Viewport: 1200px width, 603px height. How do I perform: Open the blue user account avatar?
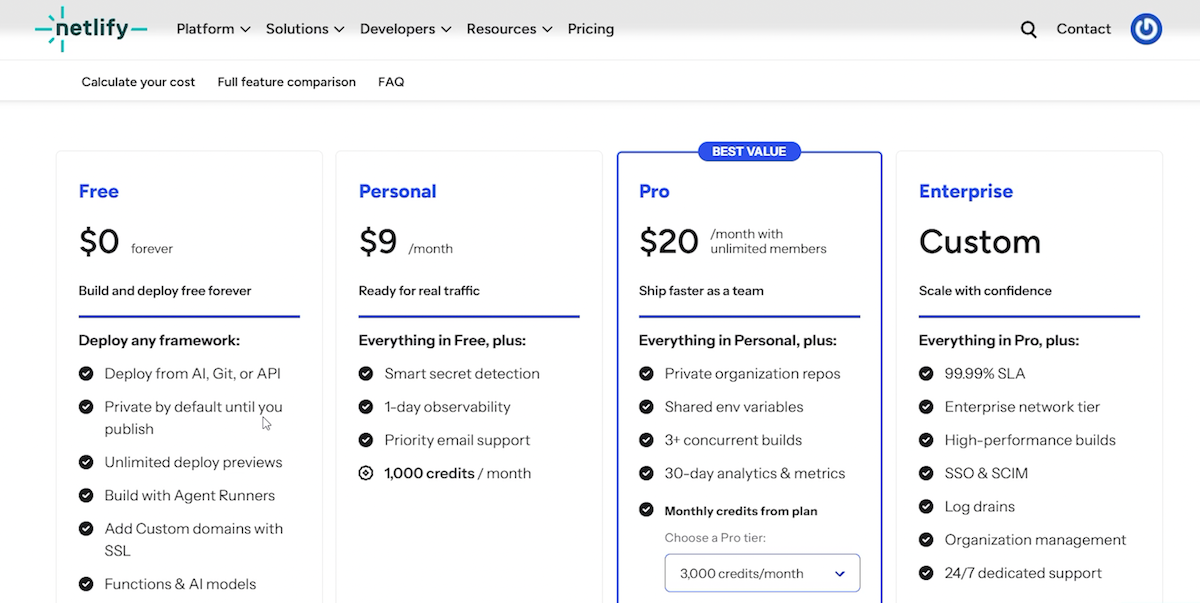click(x=1146, y=29)
